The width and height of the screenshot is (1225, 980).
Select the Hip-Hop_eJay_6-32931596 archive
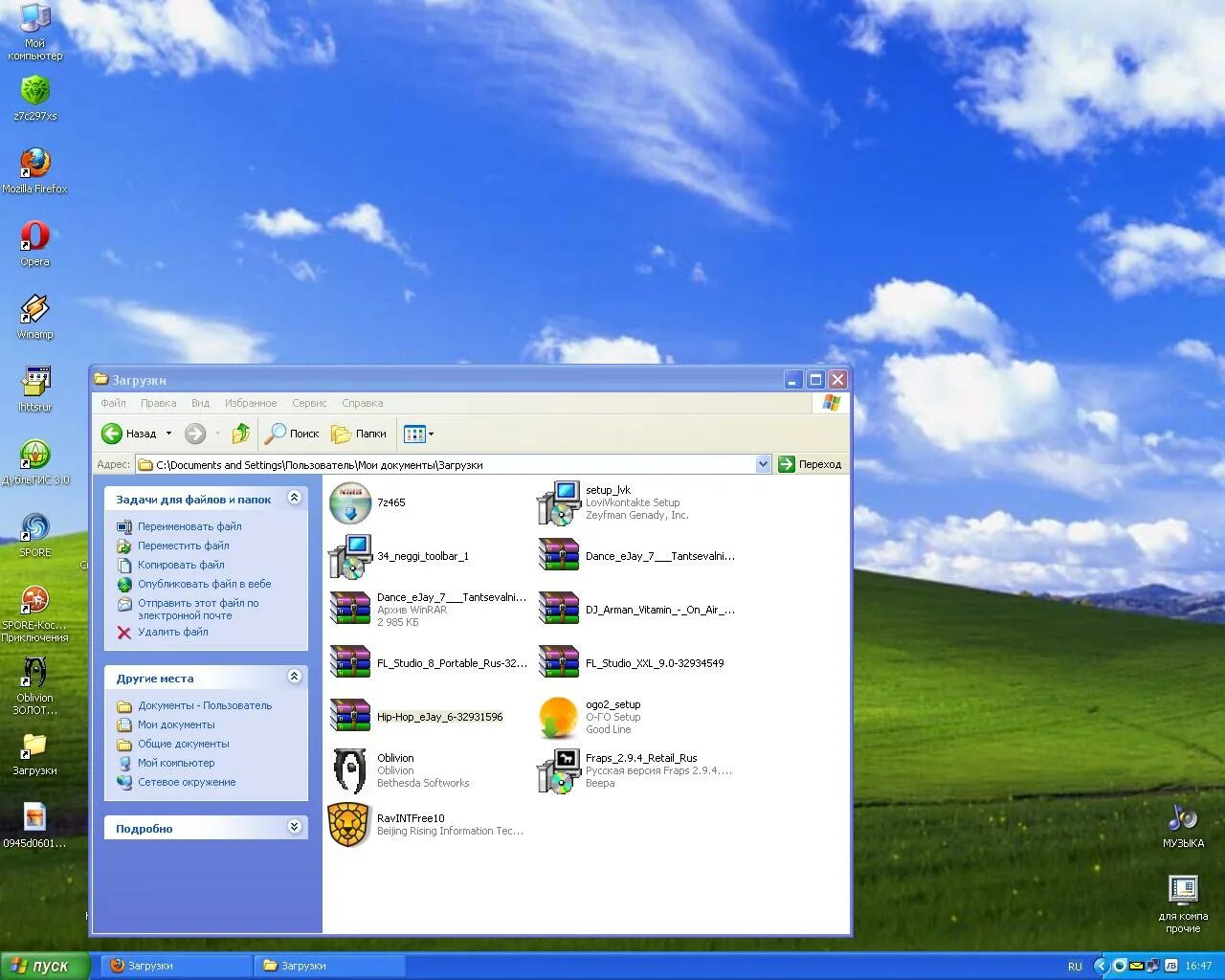point(416,717)
